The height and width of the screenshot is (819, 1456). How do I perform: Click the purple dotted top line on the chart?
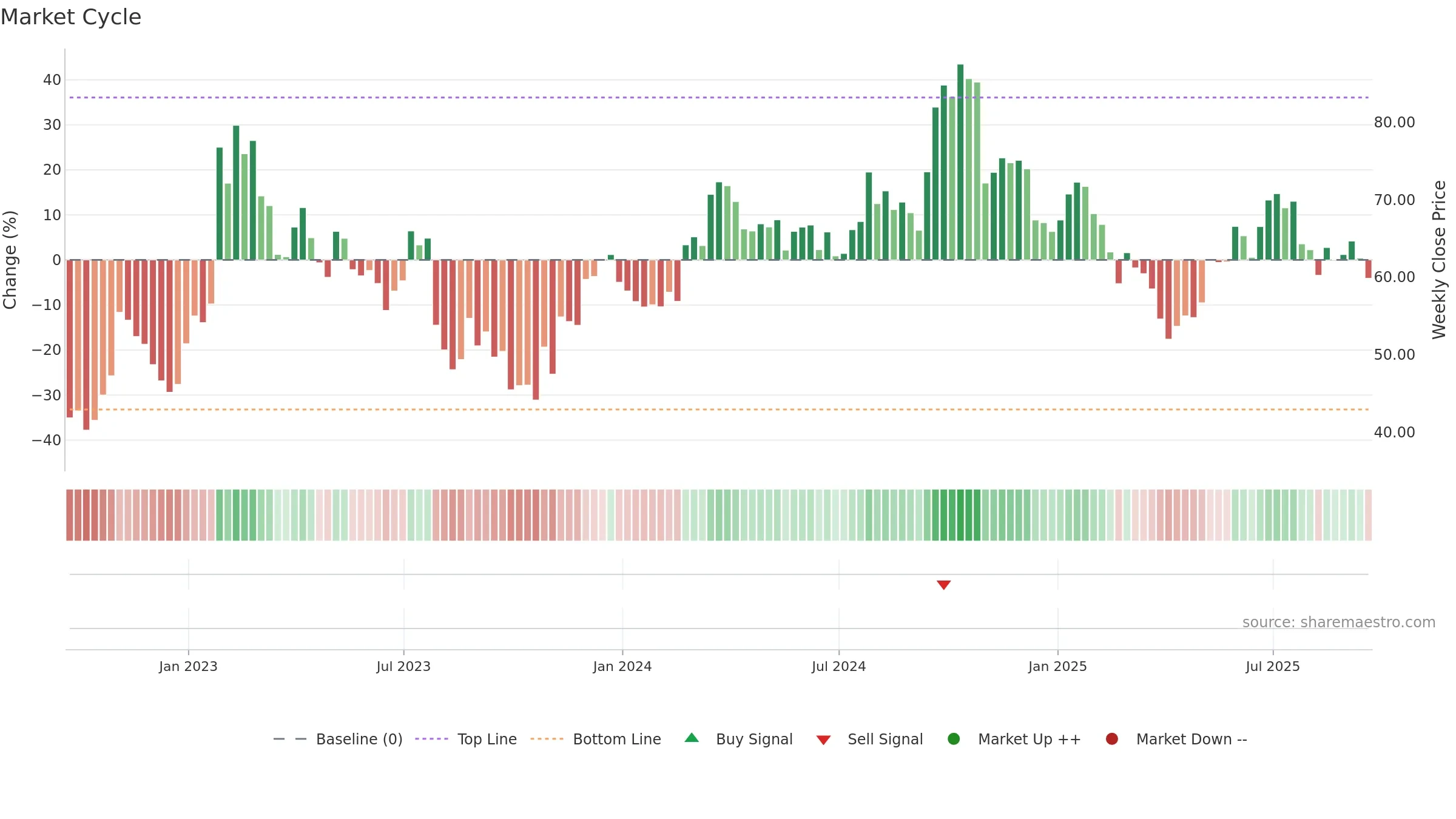(719, 97)
